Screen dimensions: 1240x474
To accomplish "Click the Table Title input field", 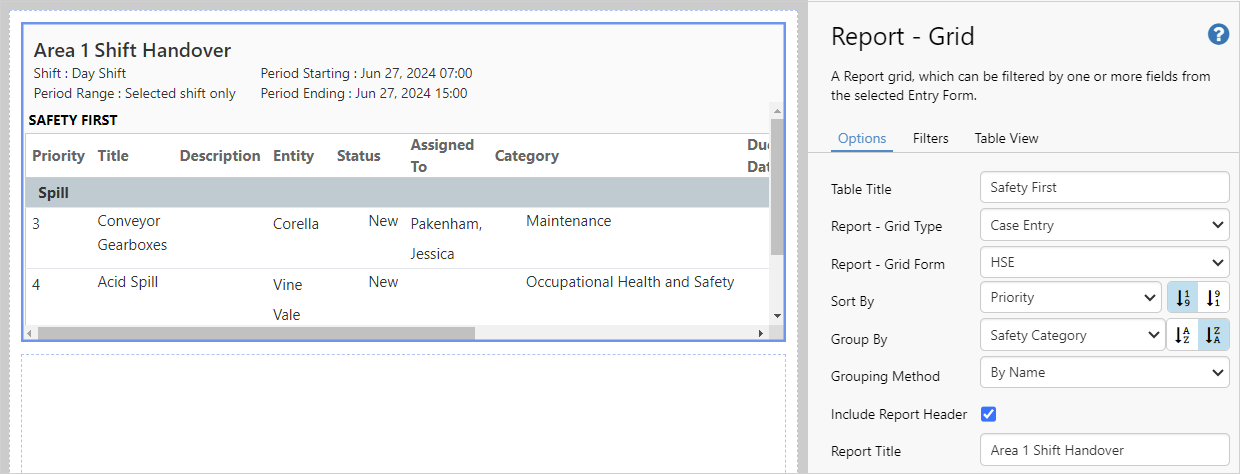I will [x=1104, y=188].
